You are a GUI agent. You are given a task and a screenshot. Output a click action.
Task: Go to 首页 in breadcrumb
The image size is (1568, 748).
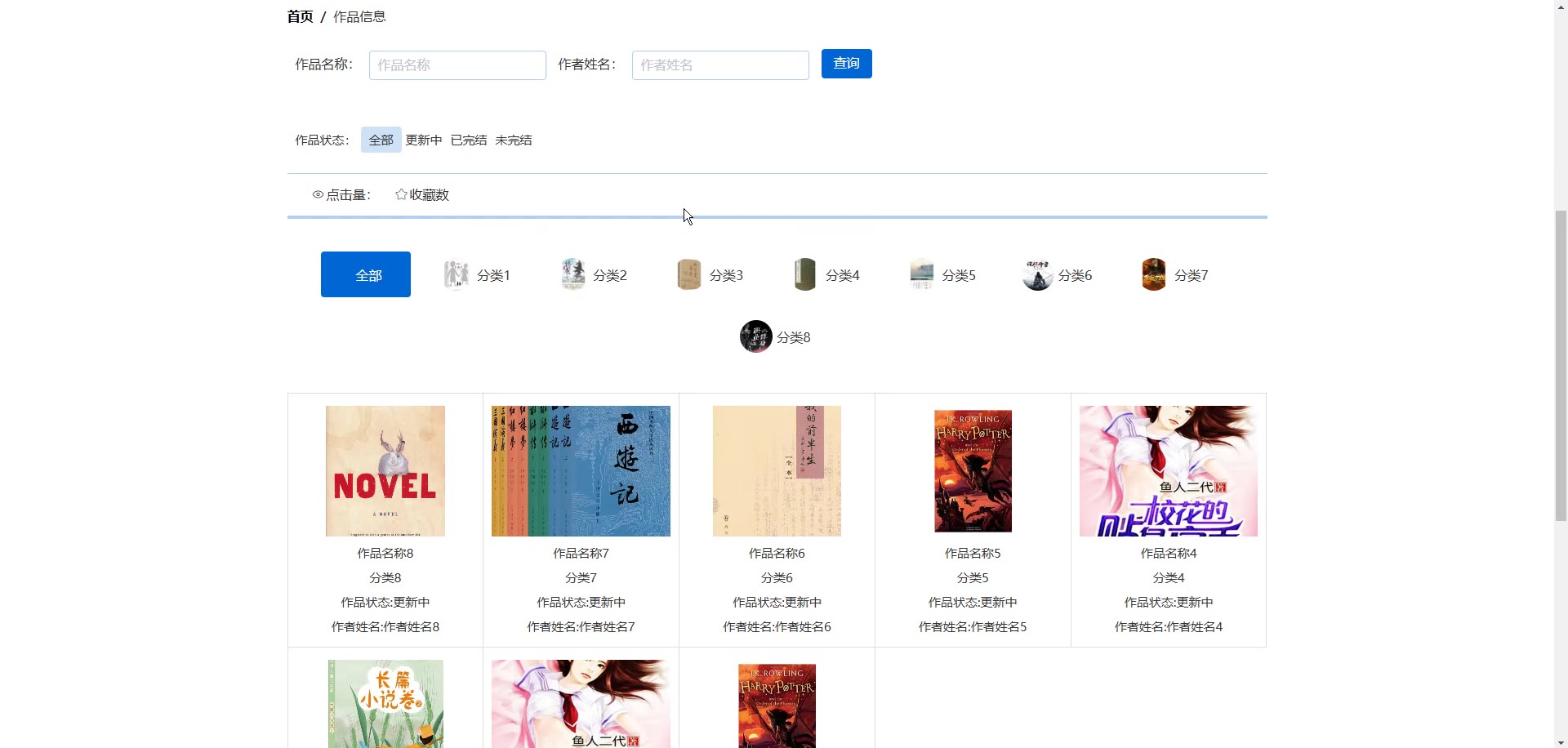coord(301,16)
